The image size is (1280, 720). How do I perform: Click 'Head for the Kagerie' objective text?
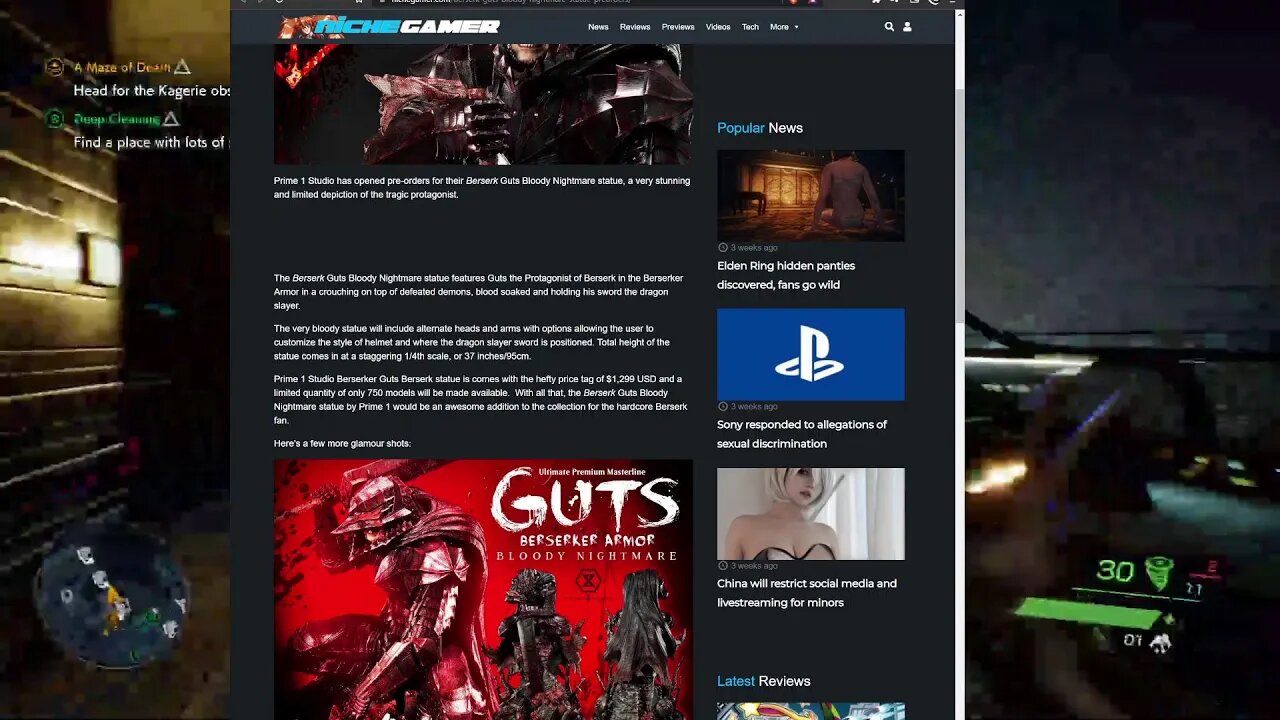[152, 91]
